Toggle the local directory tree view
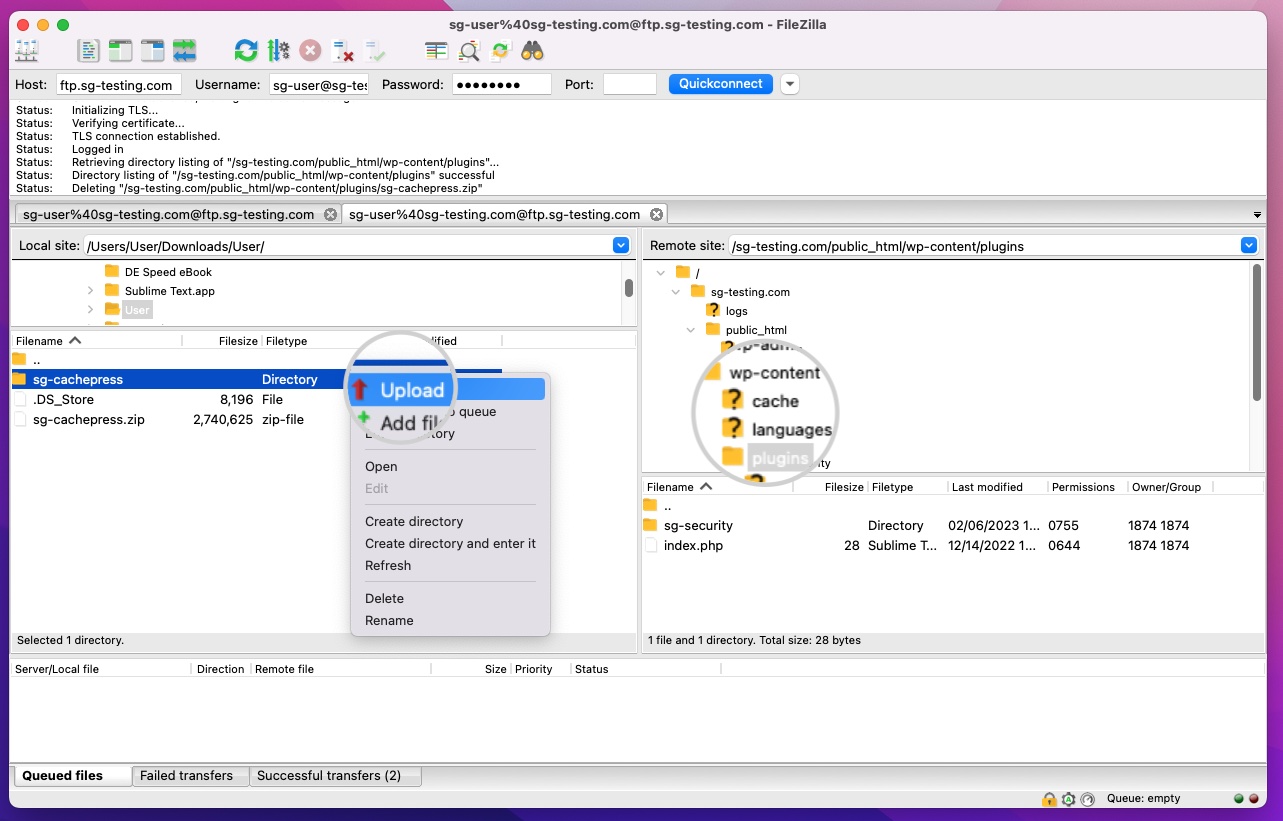The width and height of the screenshot is (1283, 821). coord(121,50)
